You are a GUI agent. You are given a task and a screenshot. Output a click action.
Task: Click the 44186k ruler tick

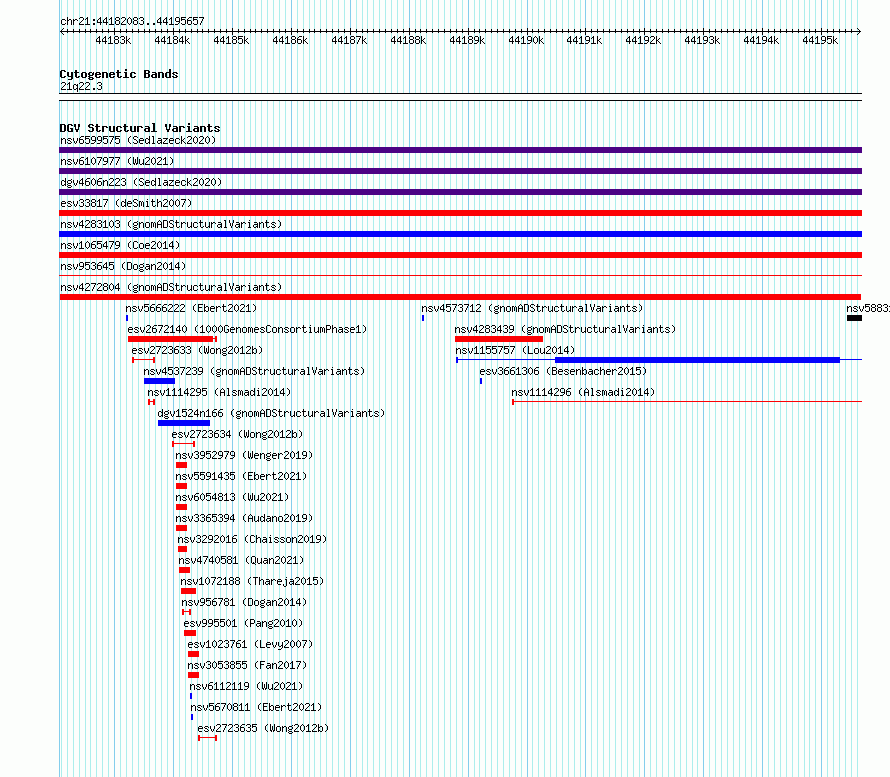pyautogui.click(x=290, y=40)
